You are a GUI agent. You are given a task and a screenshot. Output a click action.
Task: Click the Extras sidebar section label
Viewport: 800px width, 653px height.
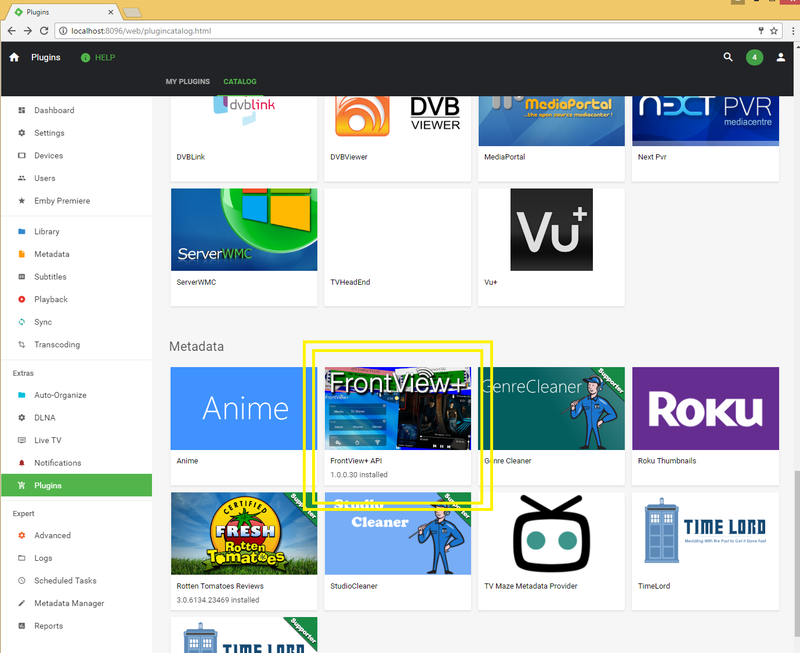coord(23,373)
